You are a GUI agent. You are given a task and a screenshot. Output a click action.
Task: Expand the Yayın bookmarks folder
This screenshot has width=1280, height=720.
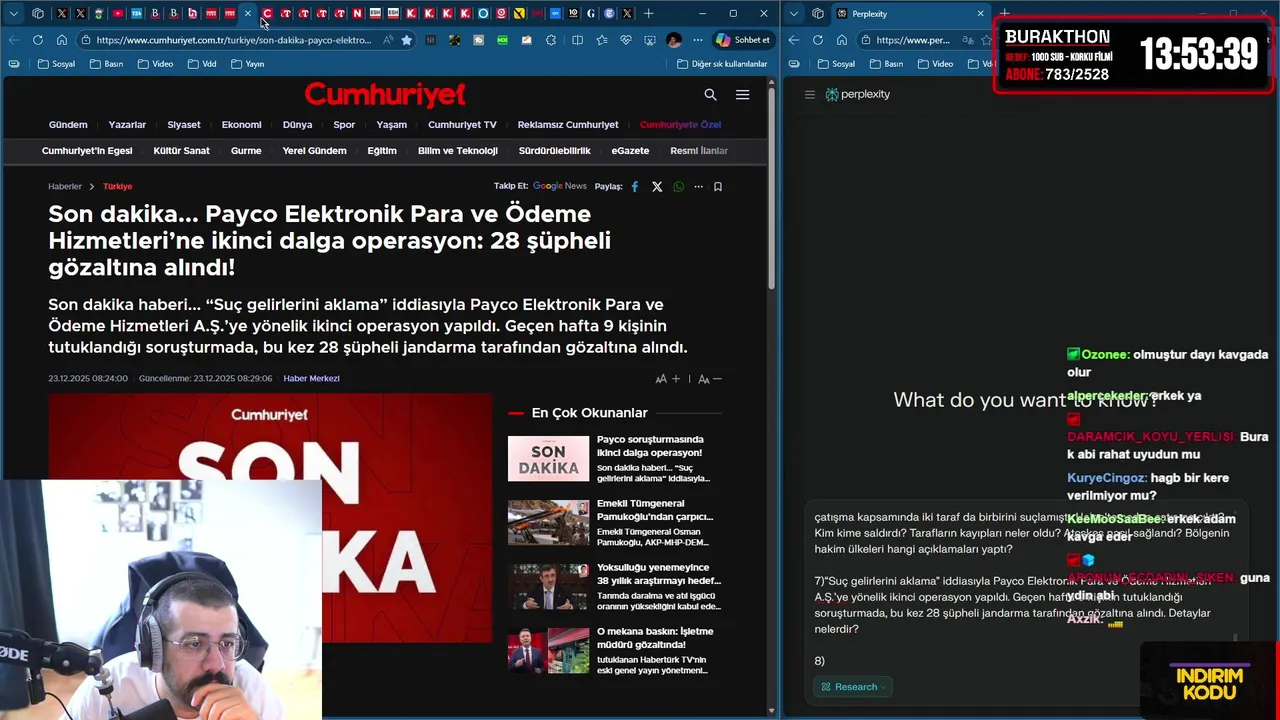click(x=247, y=64)
